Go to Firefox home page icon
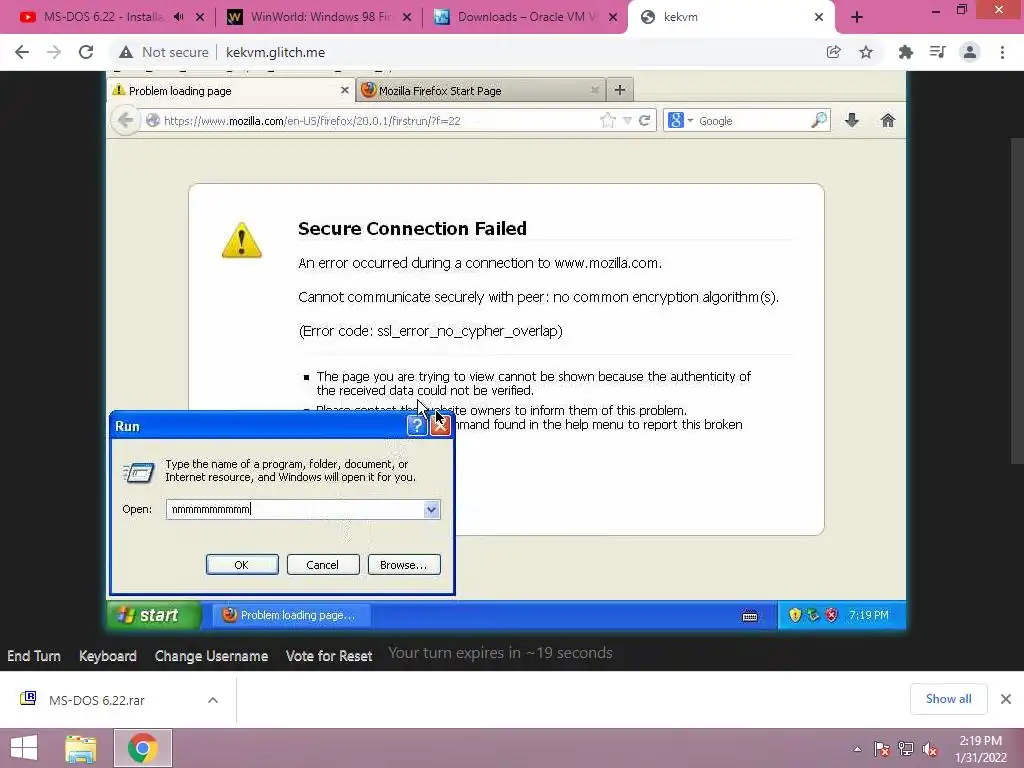1024x768 pixels. (888, 120)
